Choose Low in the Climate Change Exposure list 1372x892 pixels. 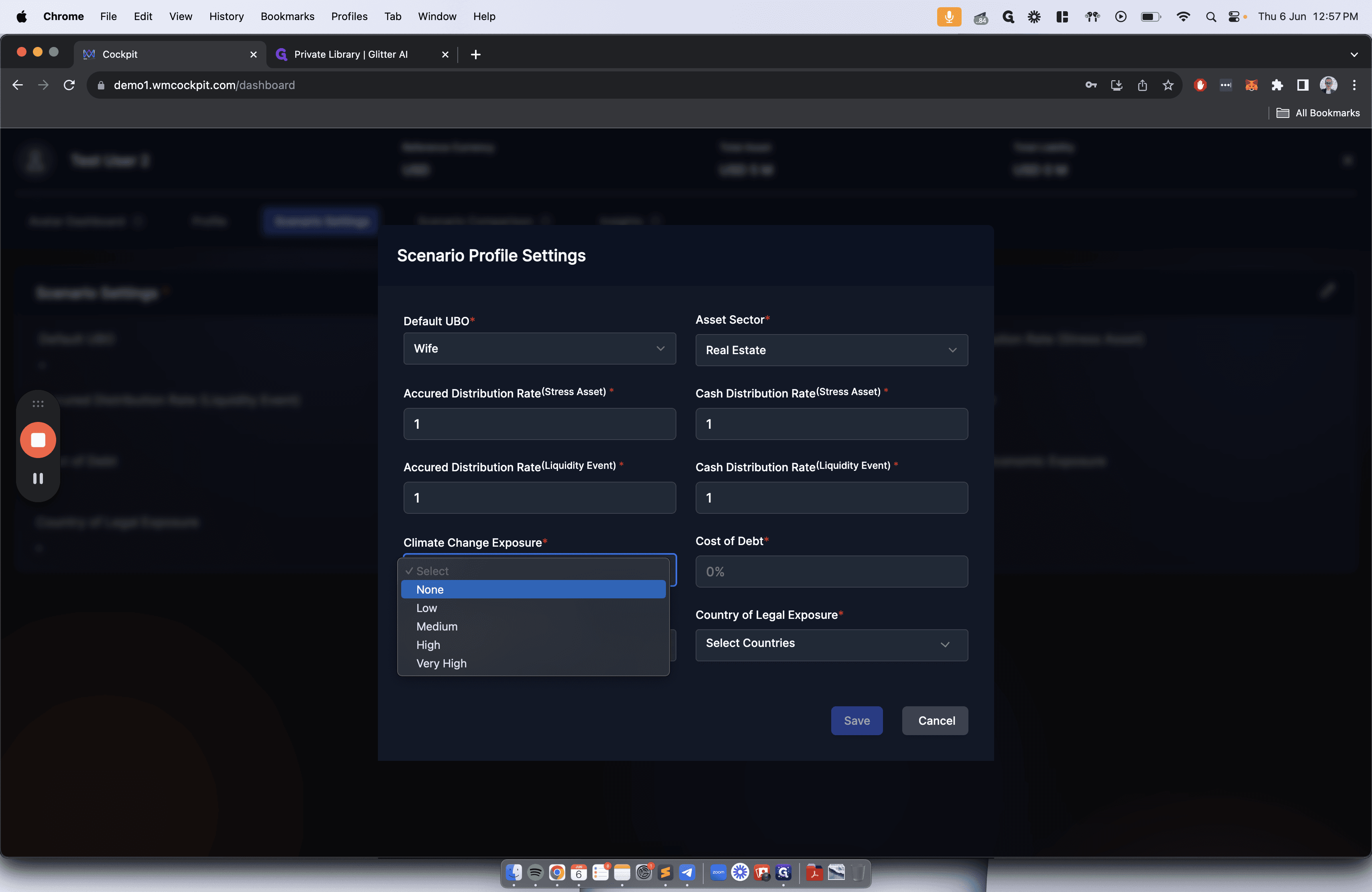point(533,608)
